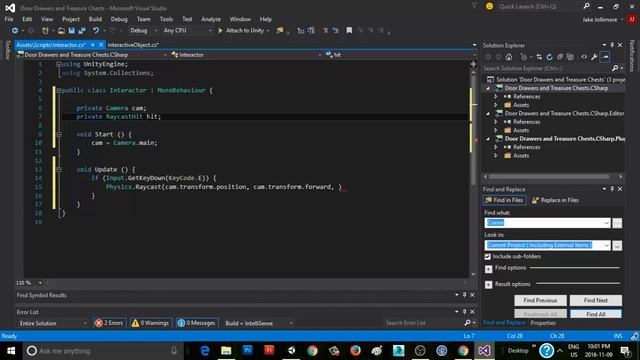The width and height of the screenshot is (640, 360).
Task: Open the Analyze menu
Action: click(211, 19)
